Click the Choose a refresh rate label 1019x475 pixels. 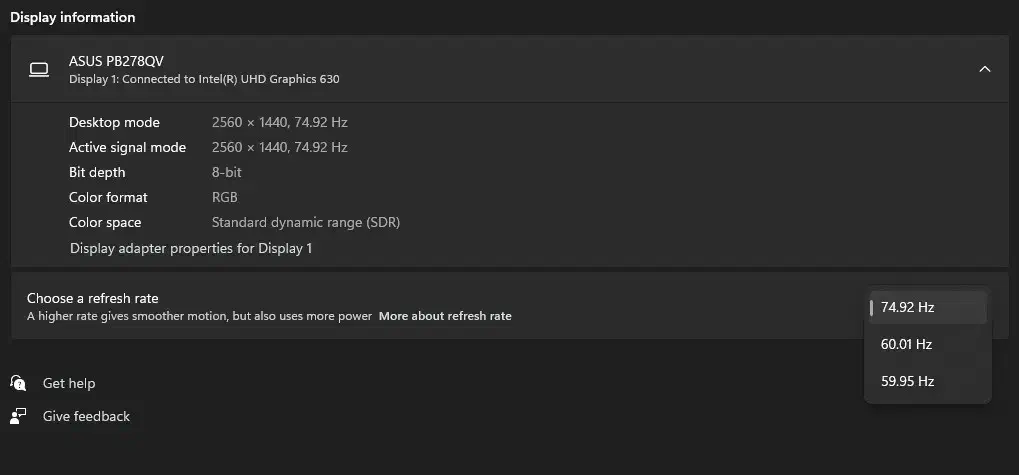(93, 298)
